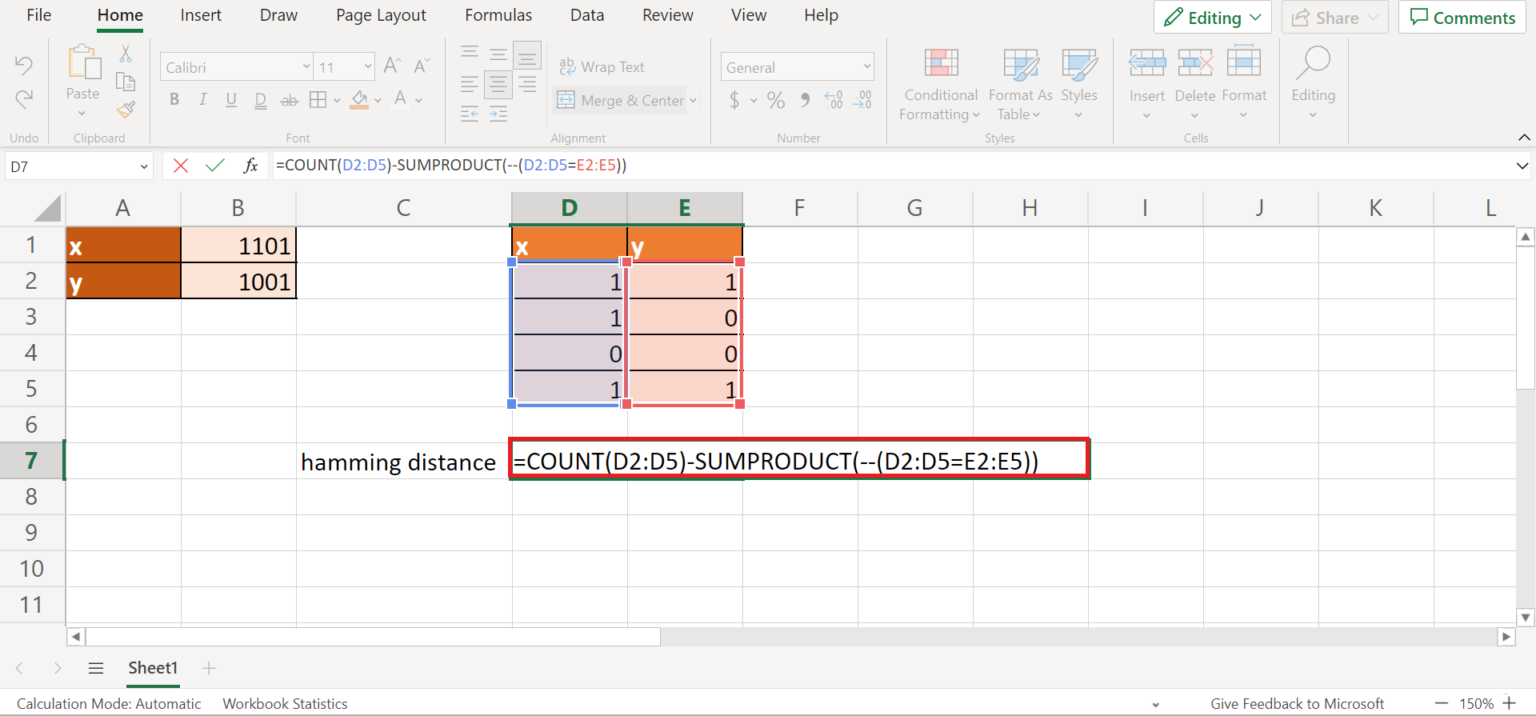Open Conditional Formatting
The image size is (1536, 716).
(939, 85)
